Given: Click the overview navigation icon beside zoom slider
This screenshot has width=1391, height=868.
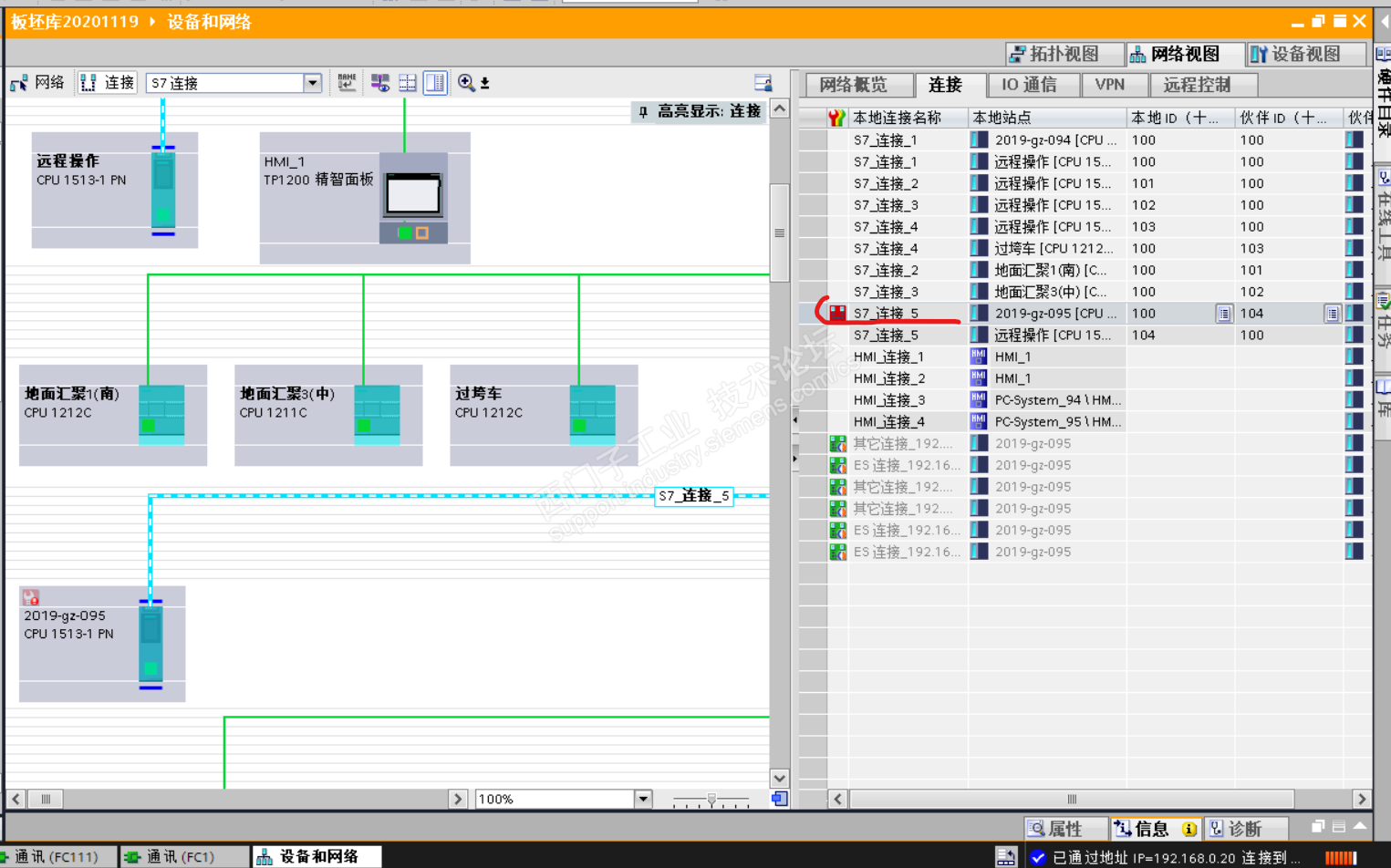Looking at the screenshot, I should click(779, 800).
